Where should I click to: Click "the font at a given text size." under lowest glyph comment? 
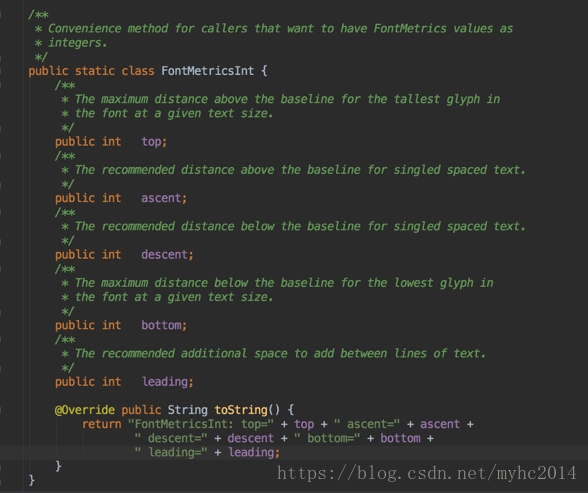tap(174, 297)
